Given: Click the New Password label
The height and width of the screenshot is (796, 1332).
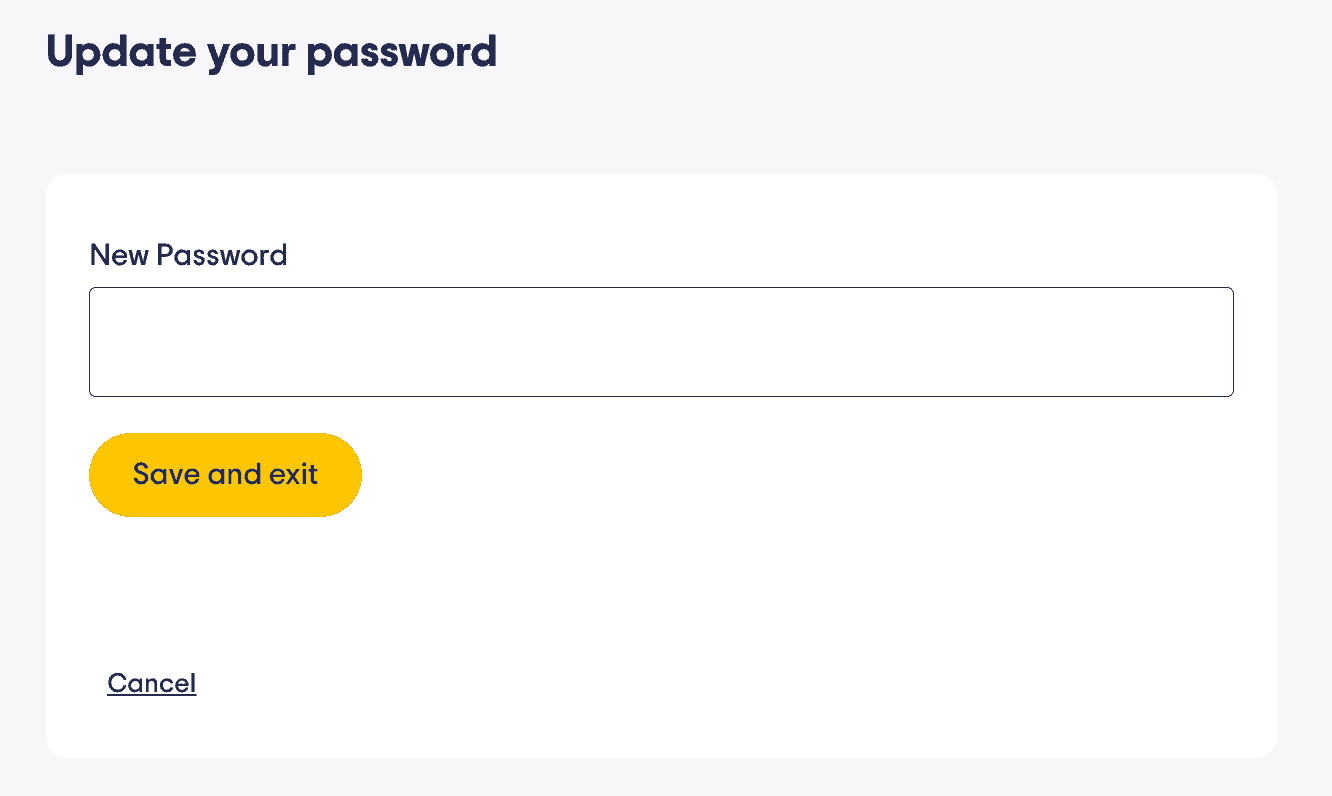Looking at the screenshot, I should click(188, 255).
